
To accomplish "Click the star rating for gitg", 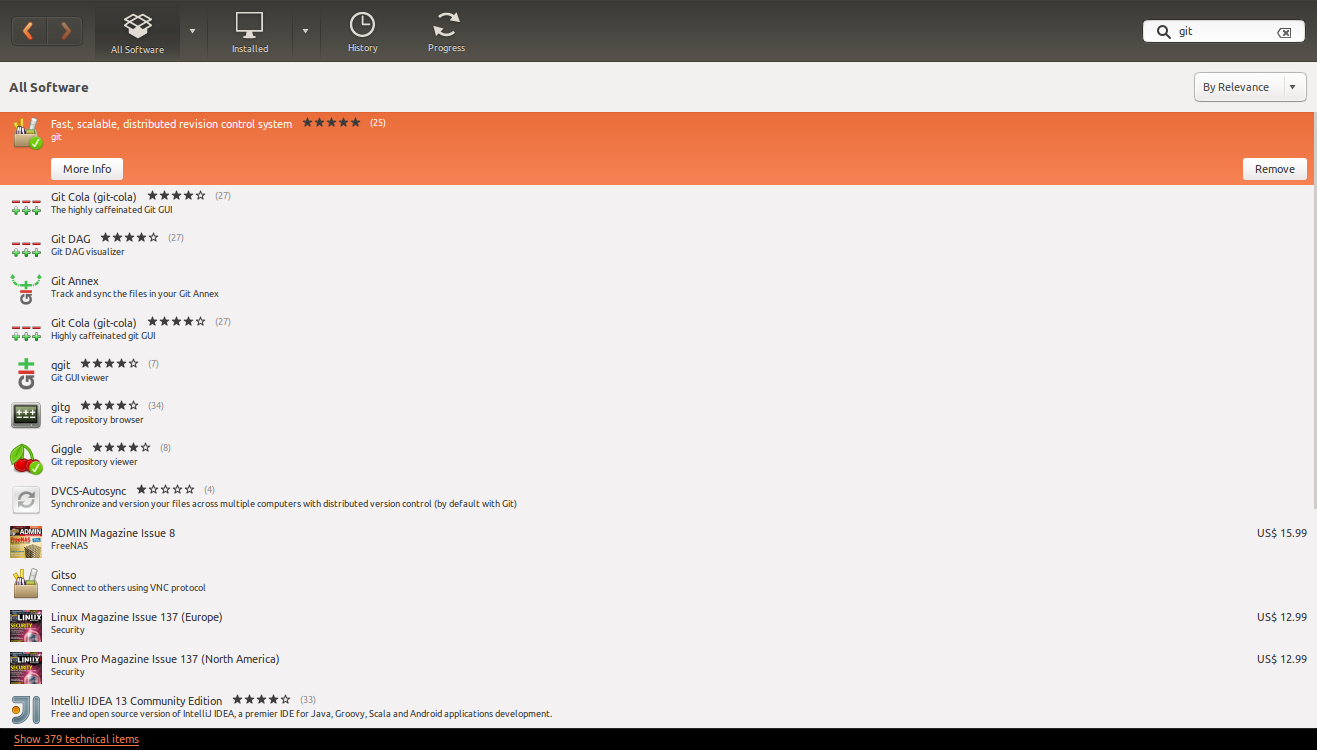I will [x=109, y=406].
